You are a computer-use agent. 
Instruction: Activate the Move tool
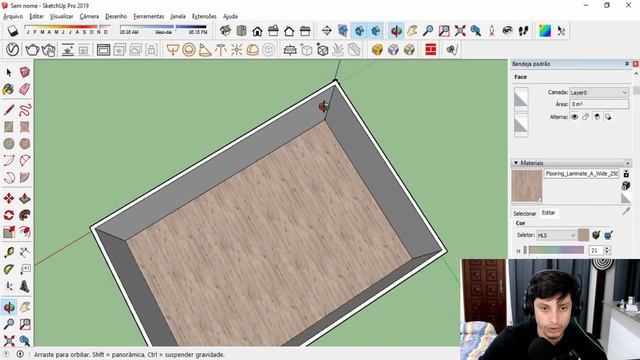point(9,198)
